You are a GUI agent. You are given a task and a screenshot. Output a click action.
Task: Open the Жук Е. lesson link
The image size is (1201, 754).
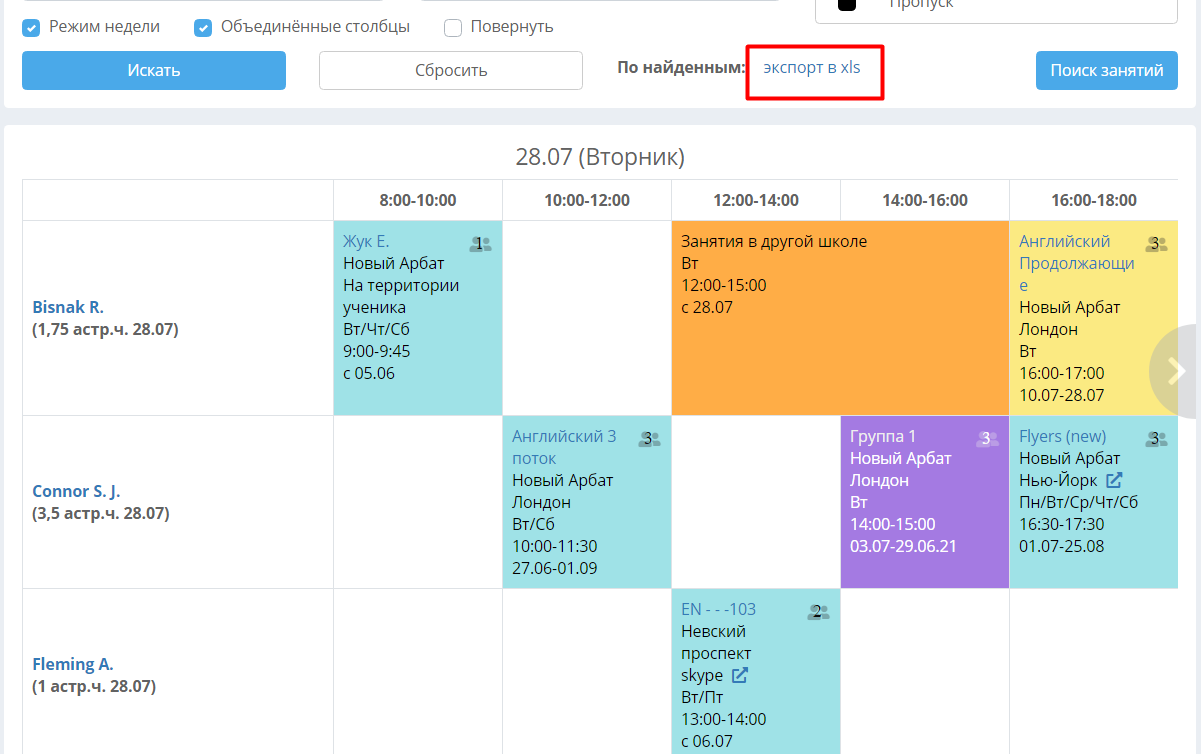pos(366,241)
